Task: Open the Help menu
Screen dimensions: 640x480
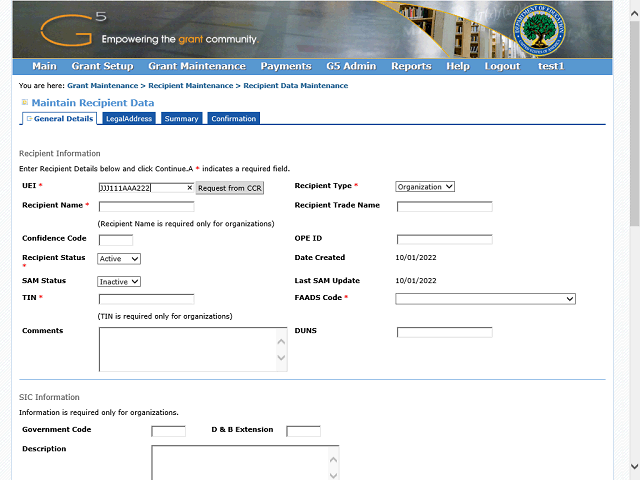Action: coord(458,66)
